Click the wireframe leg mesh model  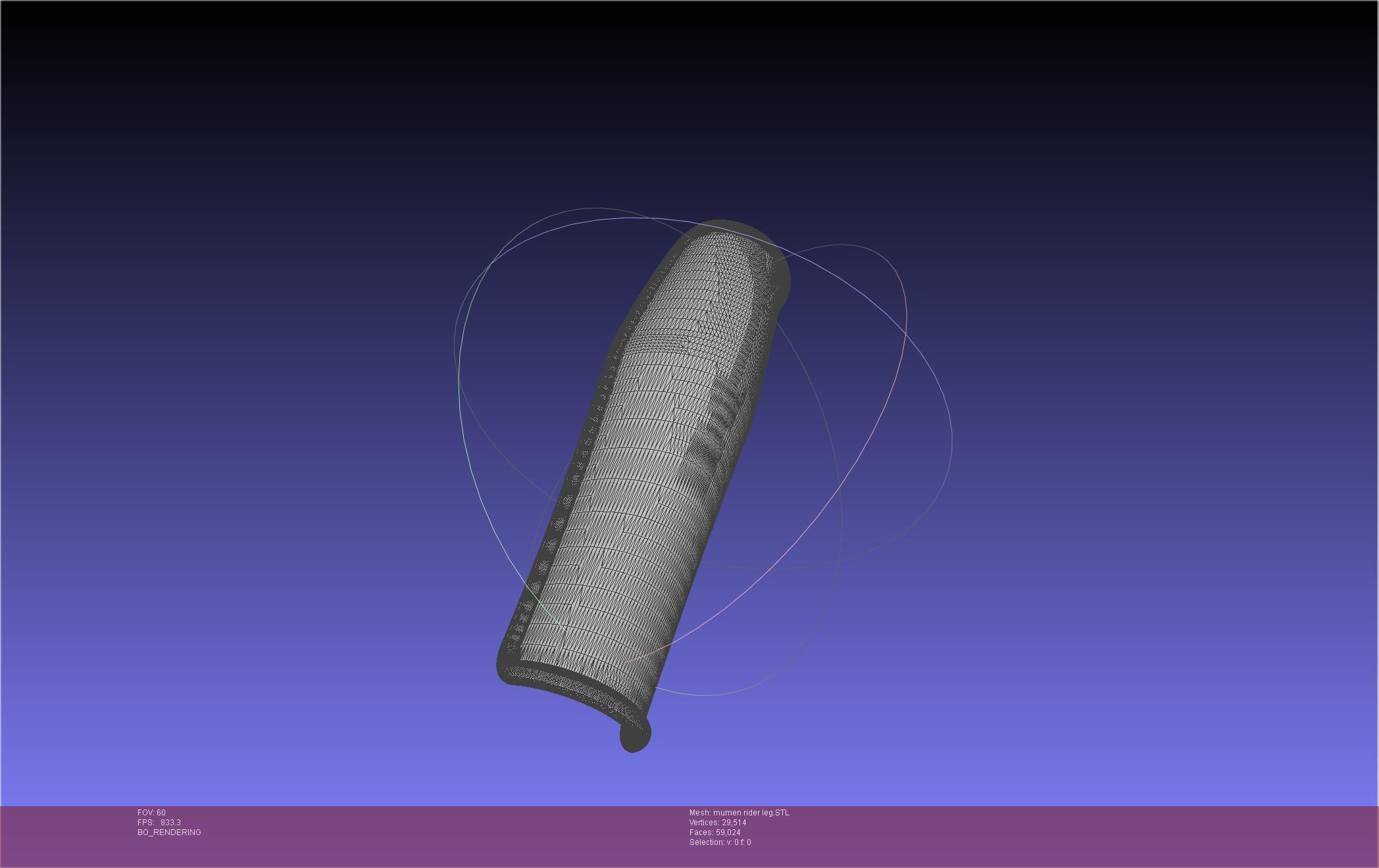643,487
